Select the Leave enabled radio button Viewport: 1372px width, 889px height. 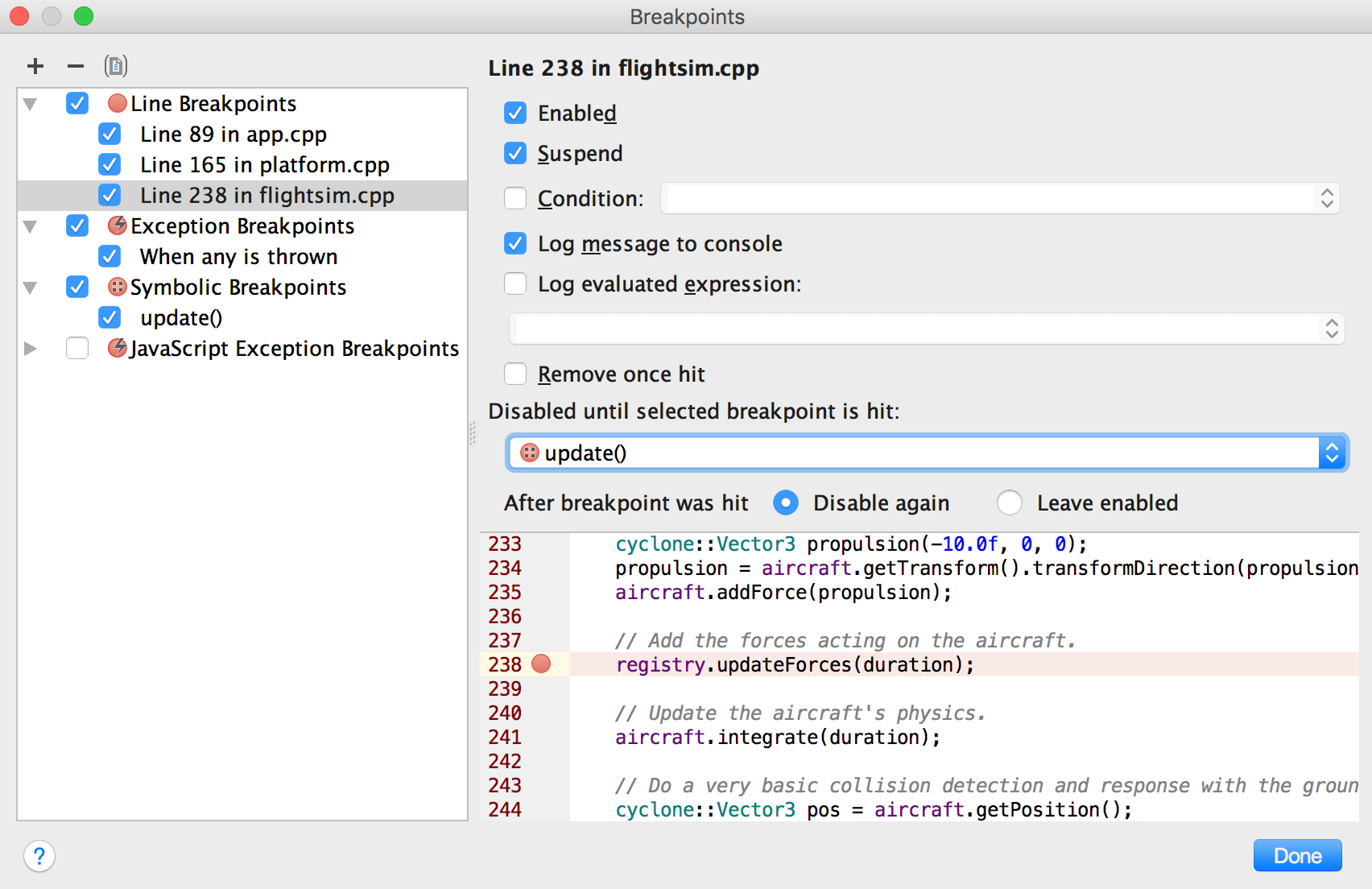pos(1010,502)
